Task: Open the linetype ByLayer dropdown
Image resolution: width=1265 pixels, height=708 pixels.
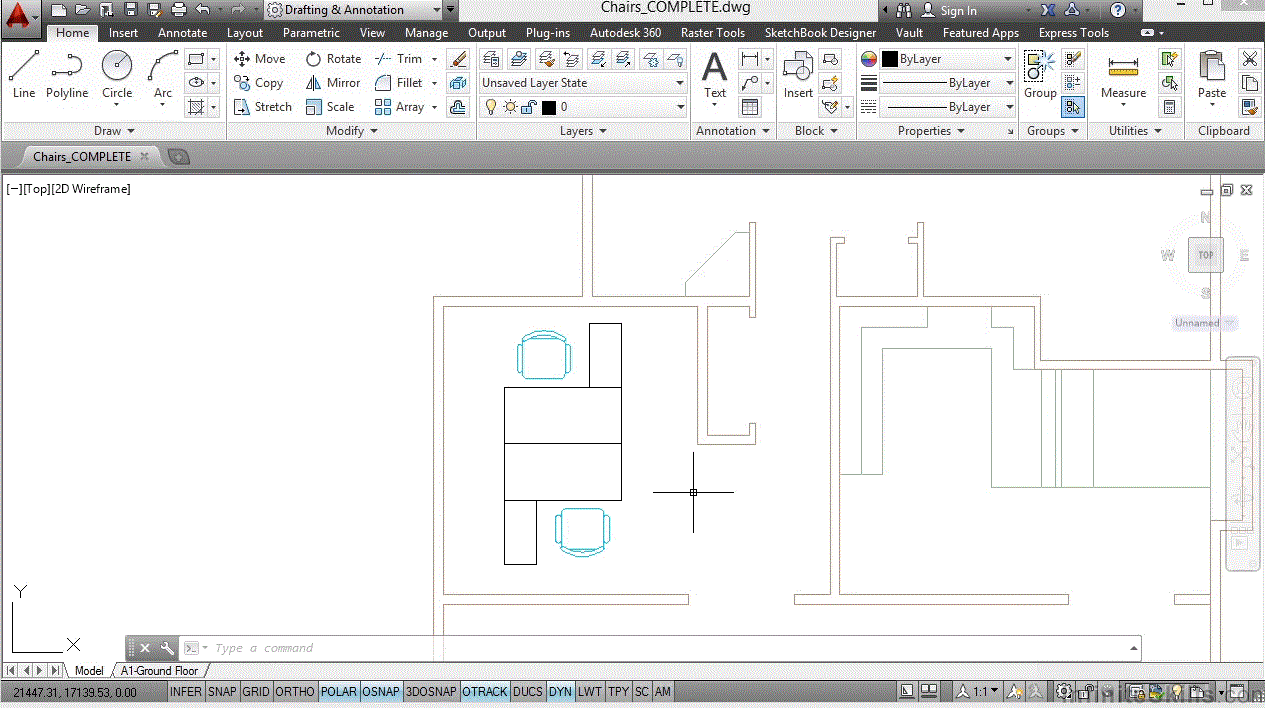Action: click(948, 107)
